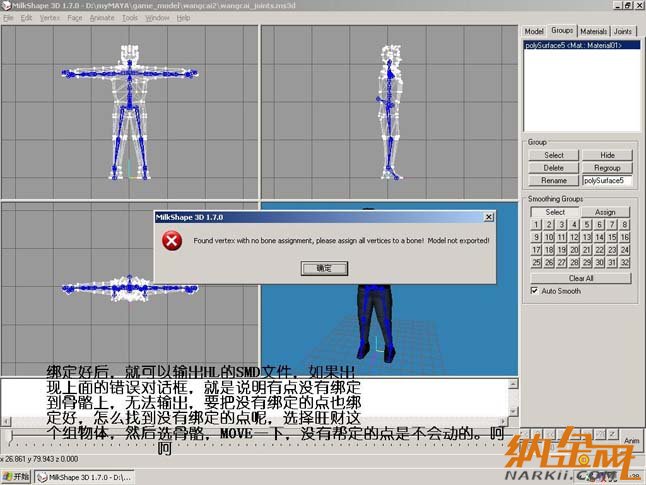The width and height of the screenshot is (646, 485).
Task: Open the Window menu
Action: pos(157,18)
